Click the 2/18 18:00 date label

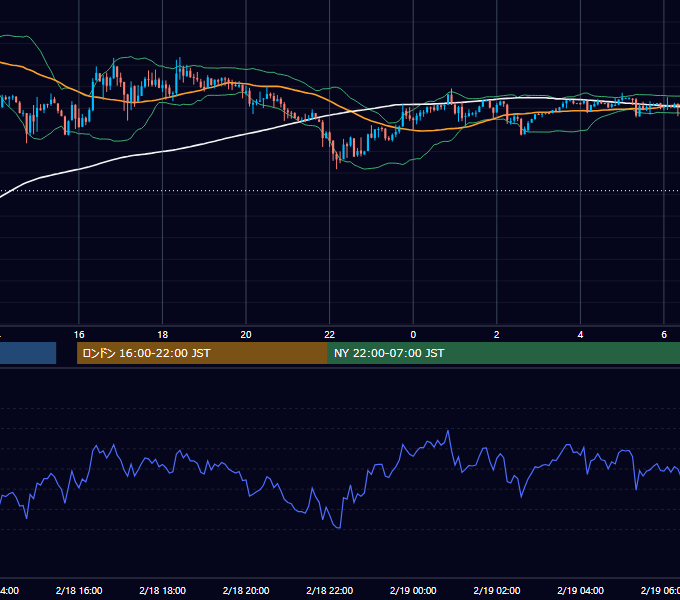click(x=163, y=590)
